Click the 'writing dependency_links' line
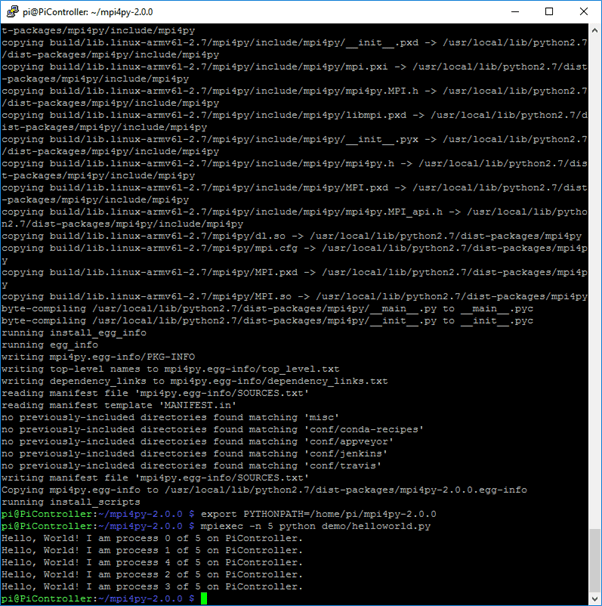602x606 pixels. [x=195, y=381]
